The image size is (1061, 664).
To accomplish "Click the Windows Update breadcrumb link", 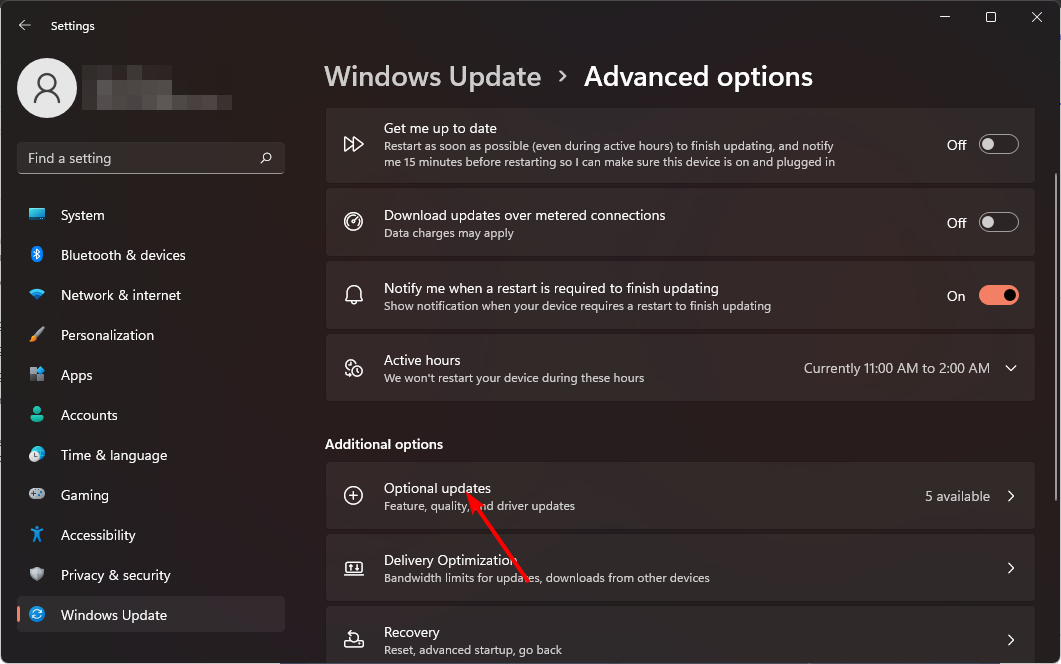I will (432, 76).
